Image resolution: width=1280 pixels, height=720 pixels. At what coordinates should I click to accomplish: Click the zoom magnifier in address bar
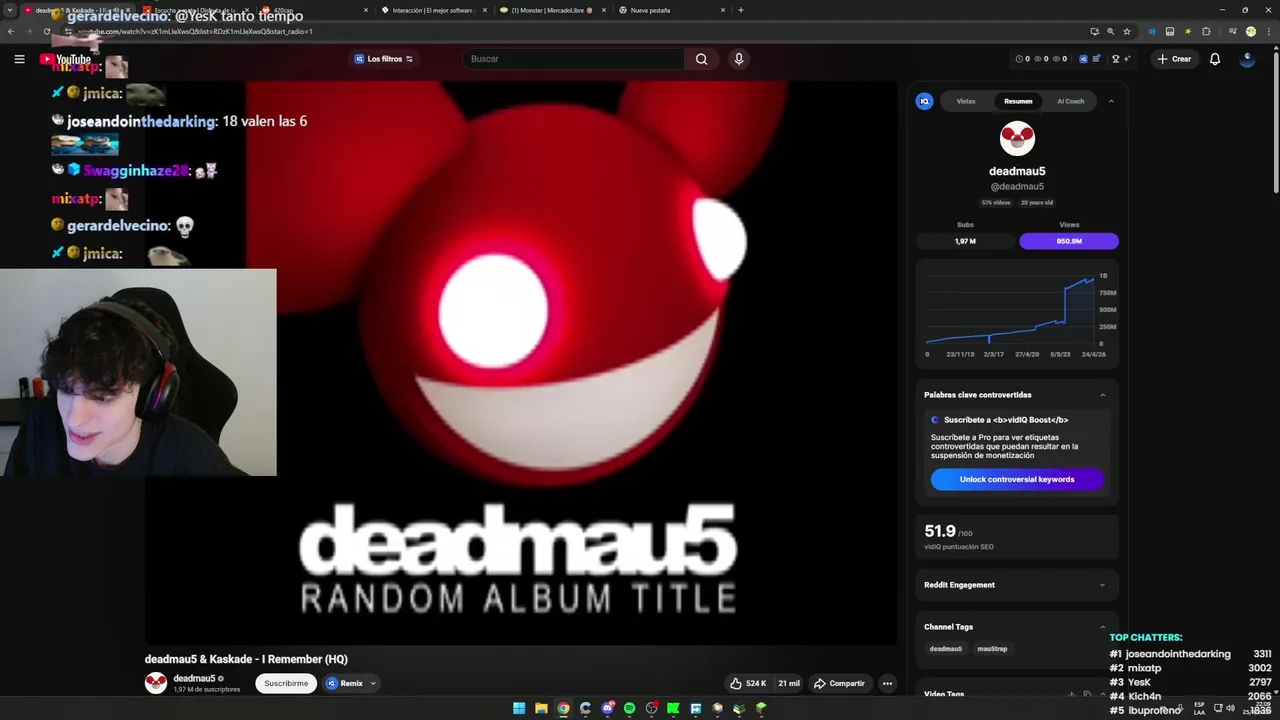click(x=1110, y=31)
